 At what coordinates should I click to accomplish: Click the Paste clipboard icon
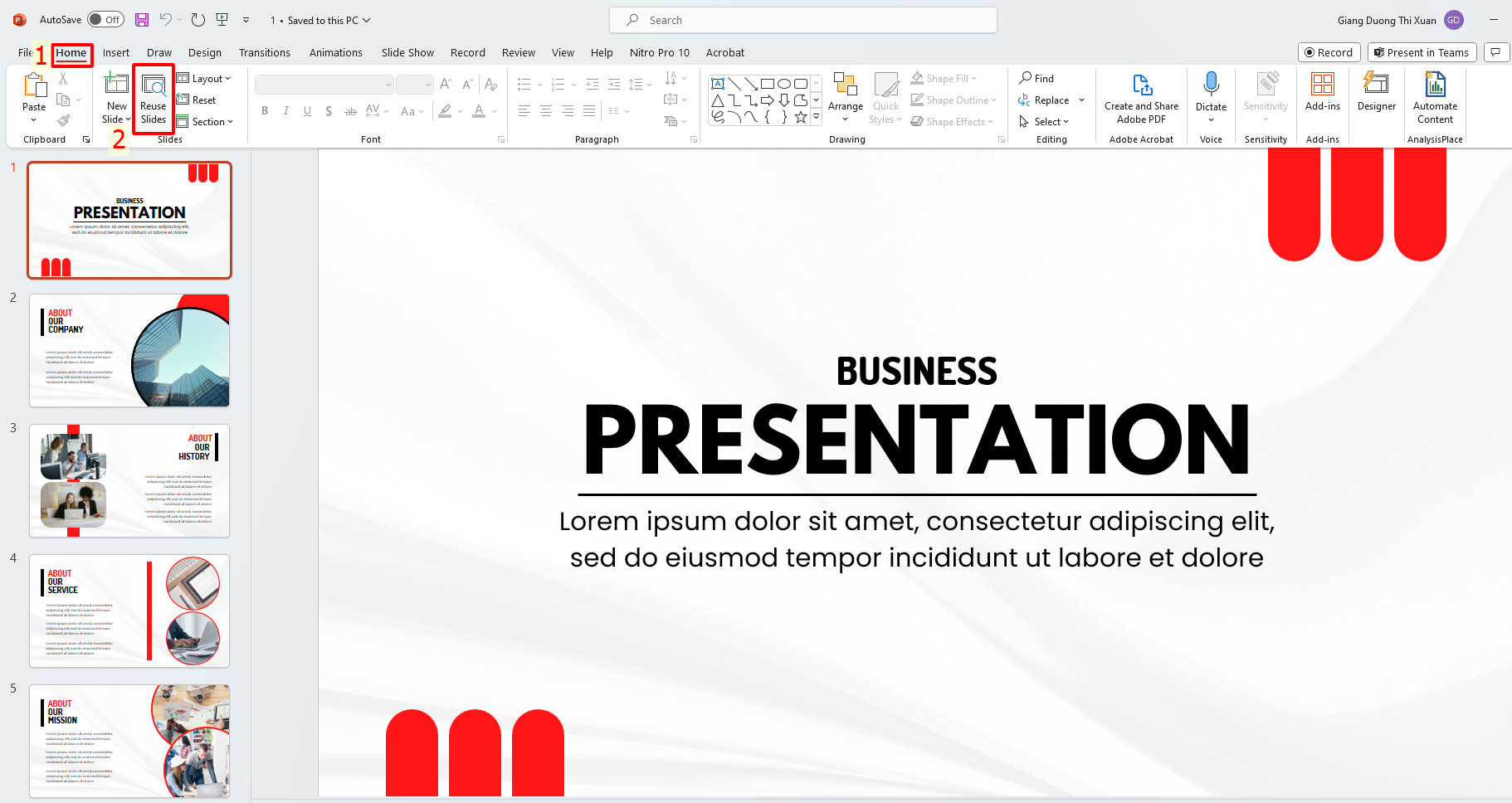(x=34, y=85)
